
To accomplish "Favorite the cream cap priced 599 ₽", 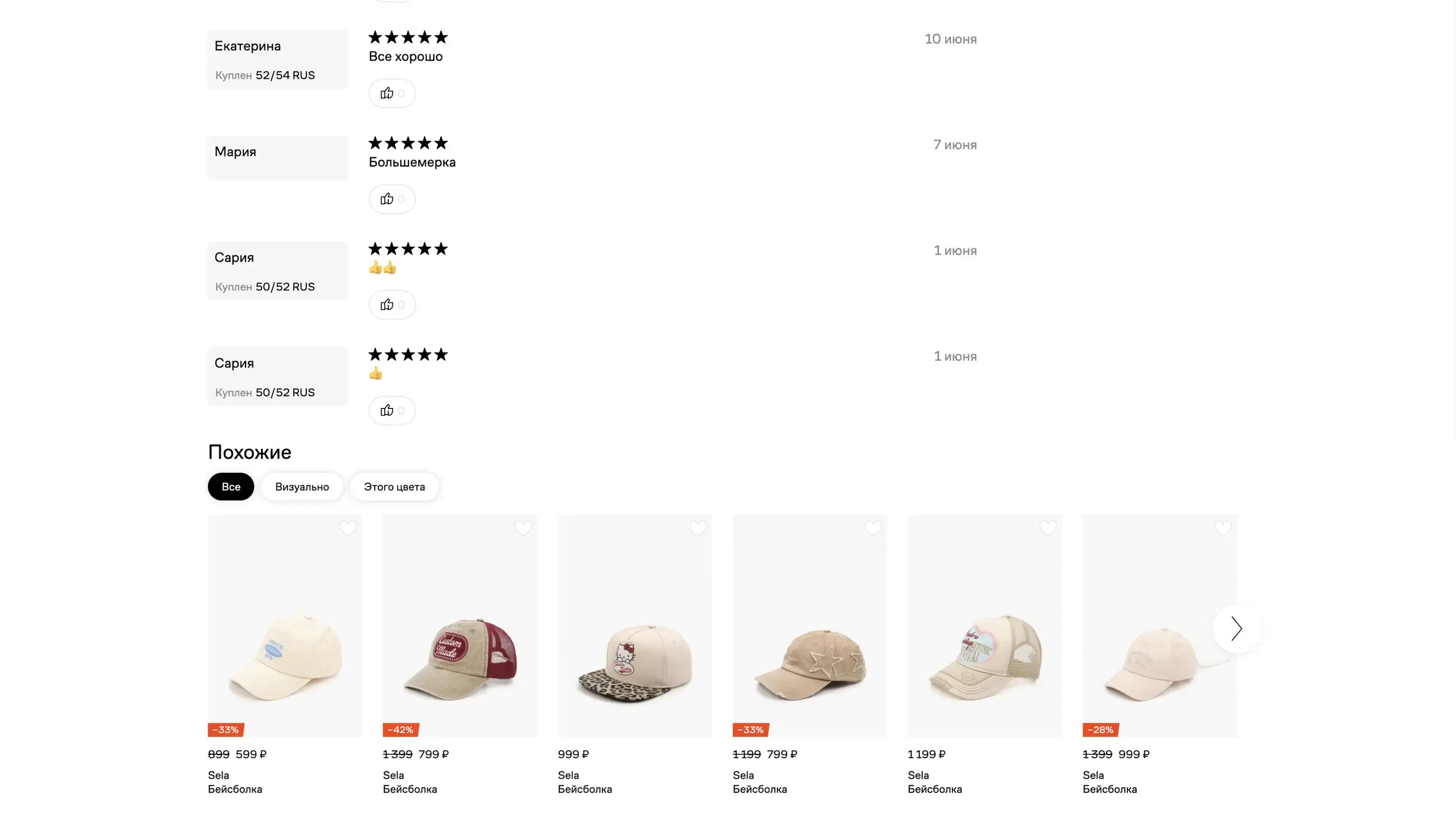I will [348, 528].
